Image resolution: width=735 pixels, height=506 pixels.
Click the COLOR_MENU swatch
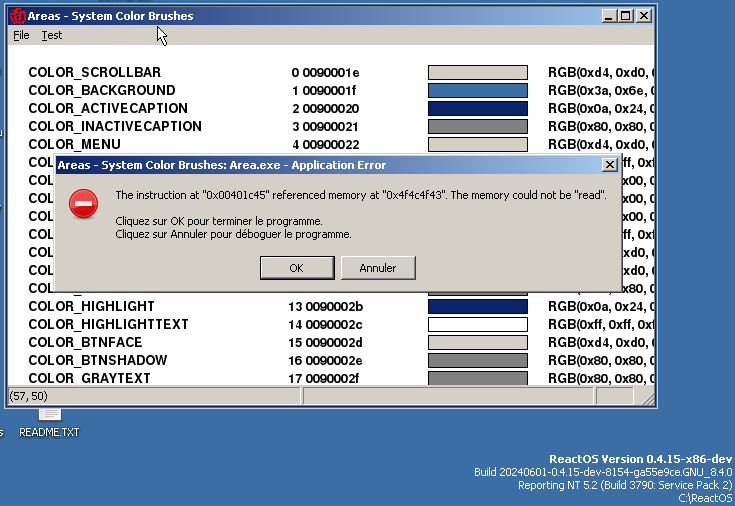[x=478, y=144]
